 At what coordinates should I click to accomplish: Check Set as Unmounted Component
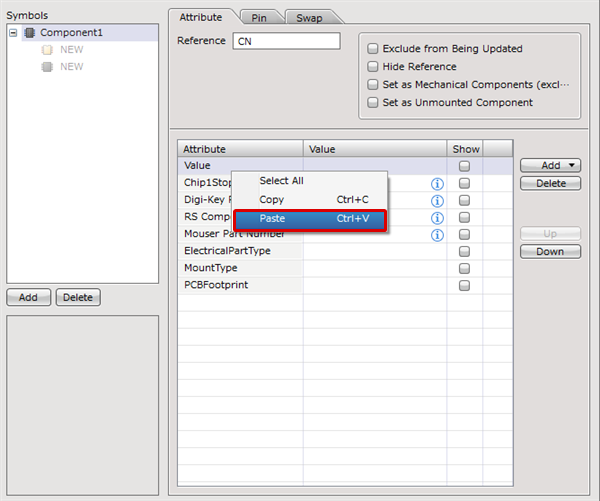[x=373, y=103]
